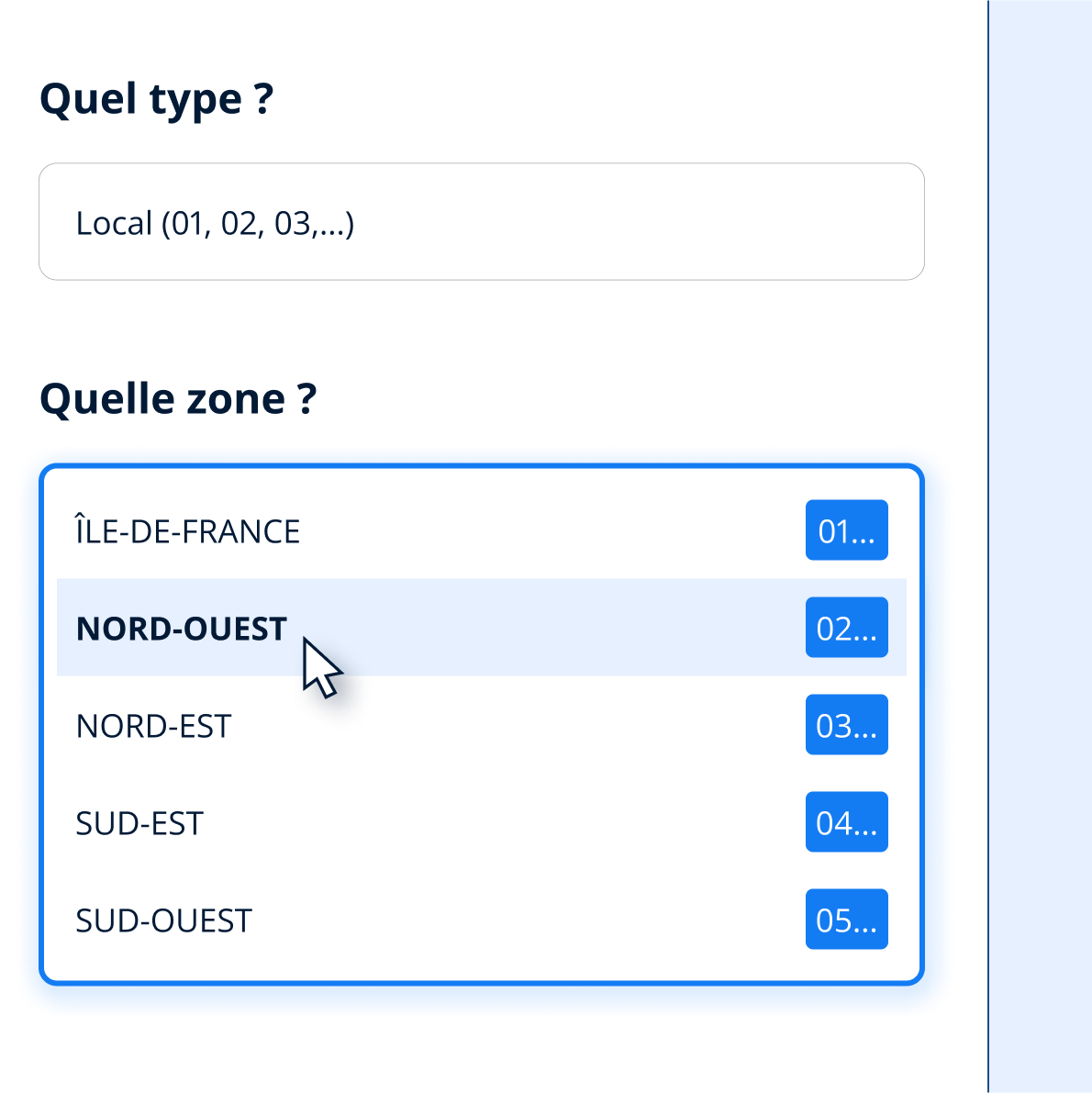This screenshot has width=1092, height=1093.
Task: Click empty space in ÎLE-DE-FRANCE row
Action: point(551,531)
